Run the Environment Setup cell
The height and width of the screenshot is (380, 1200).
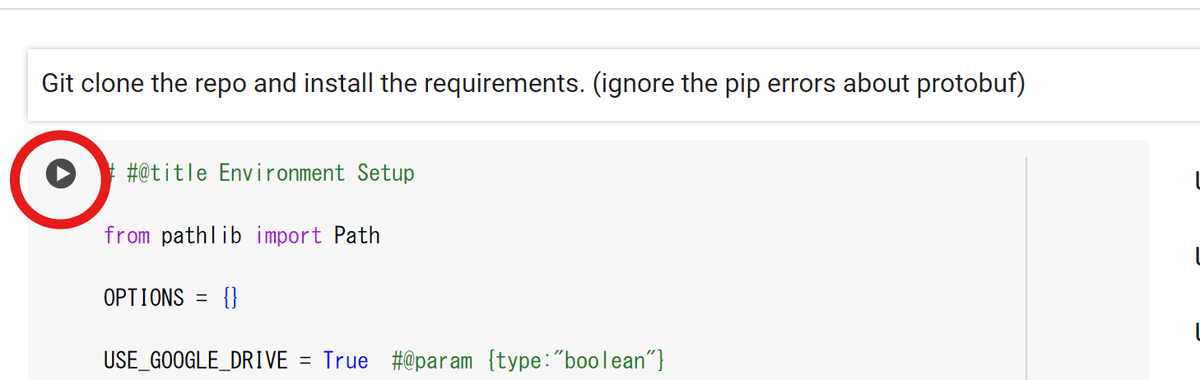61,173
